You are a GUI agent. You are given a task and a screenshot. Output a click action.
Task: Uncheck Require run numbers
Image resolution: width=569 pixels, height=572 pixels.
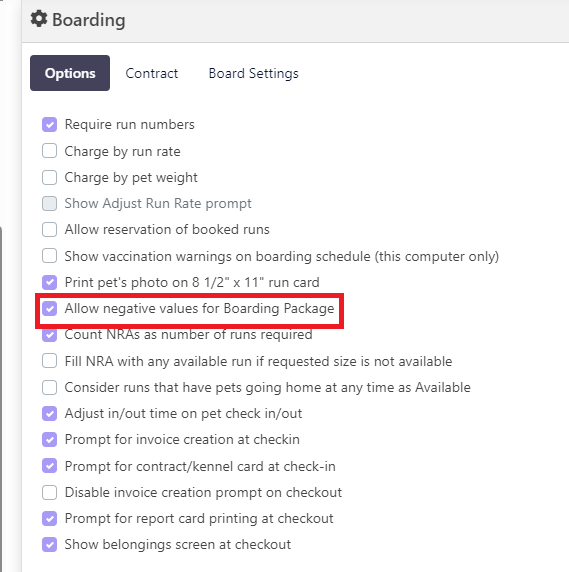pyautogui.click(x=50, y=124)
